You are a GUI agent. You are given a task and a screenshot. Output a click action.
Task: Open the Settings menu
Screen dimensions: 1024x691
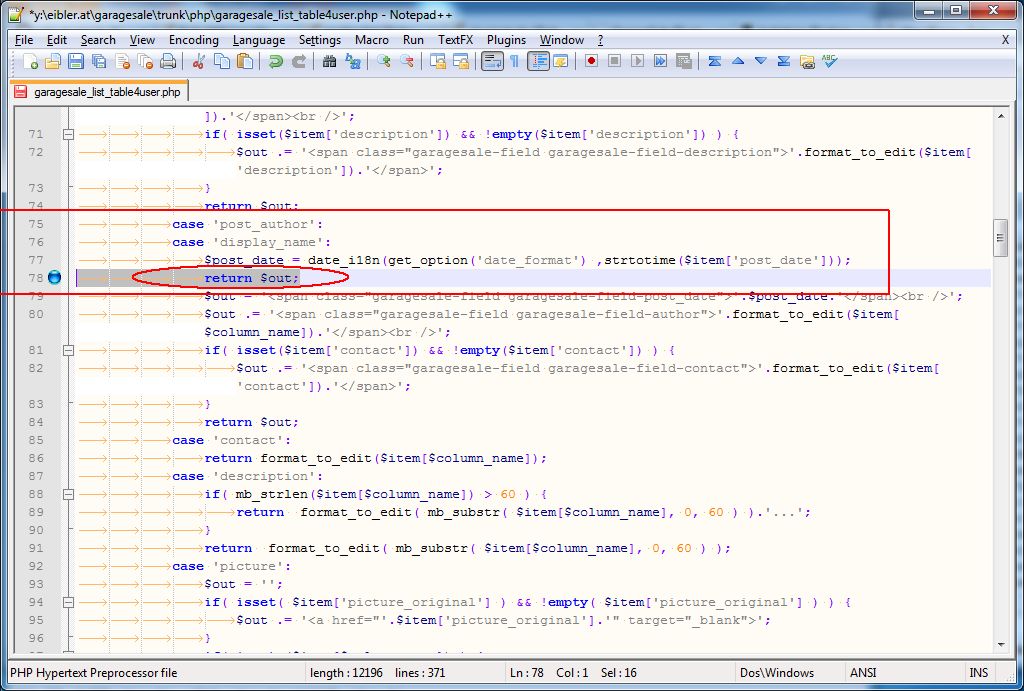319,40
